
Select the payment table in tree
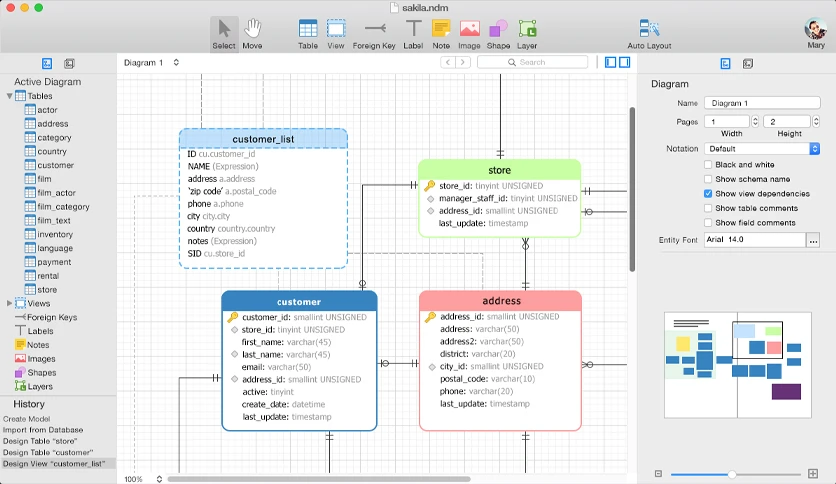54,262
